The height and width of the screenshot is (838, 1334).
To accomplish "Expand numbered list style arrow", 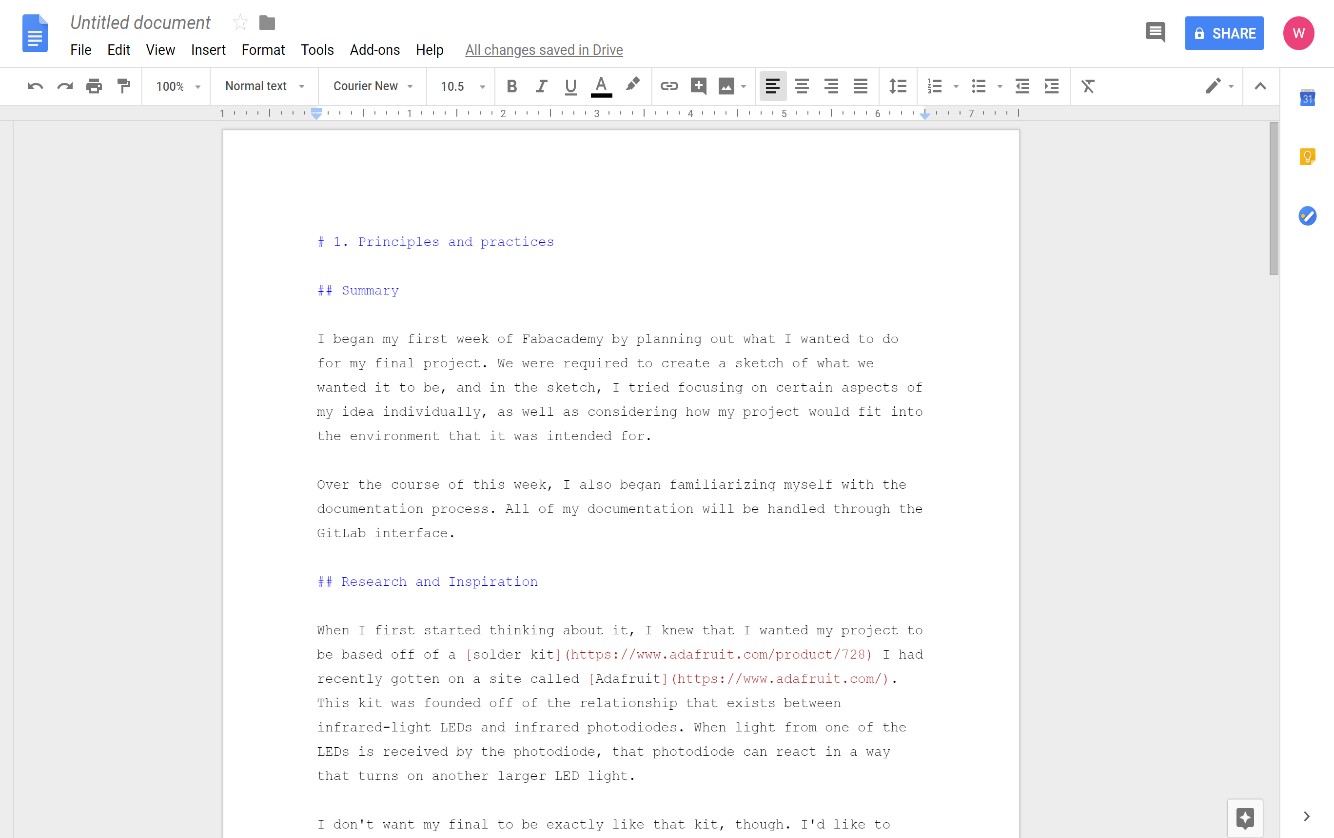I will (956, 87).
